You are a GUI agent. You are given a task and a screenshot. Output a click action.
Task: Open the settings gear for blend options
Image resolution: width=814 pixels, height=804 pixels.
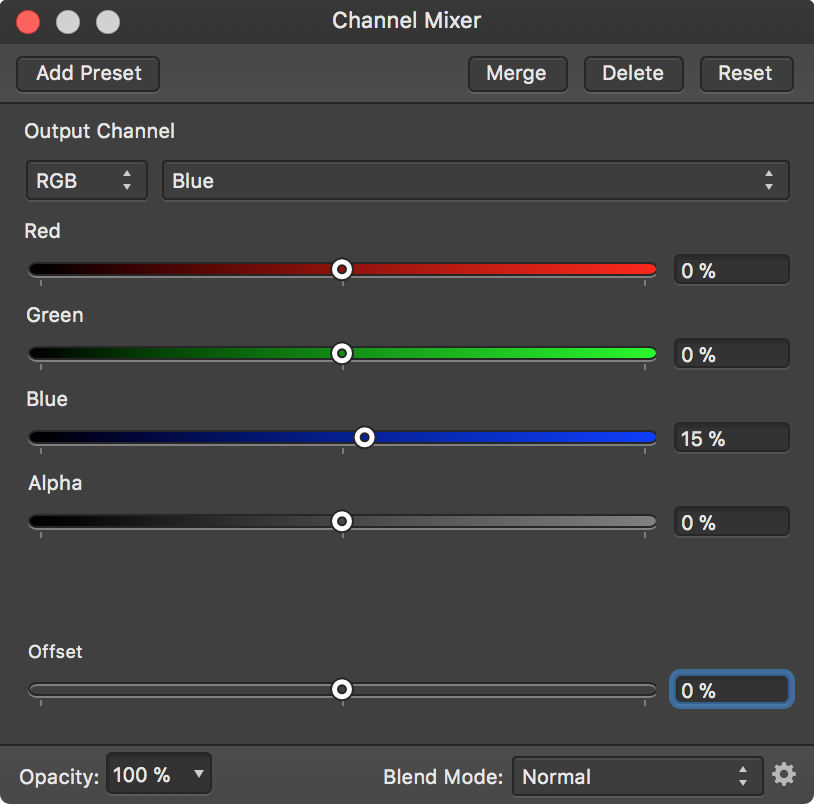point(784,773)
